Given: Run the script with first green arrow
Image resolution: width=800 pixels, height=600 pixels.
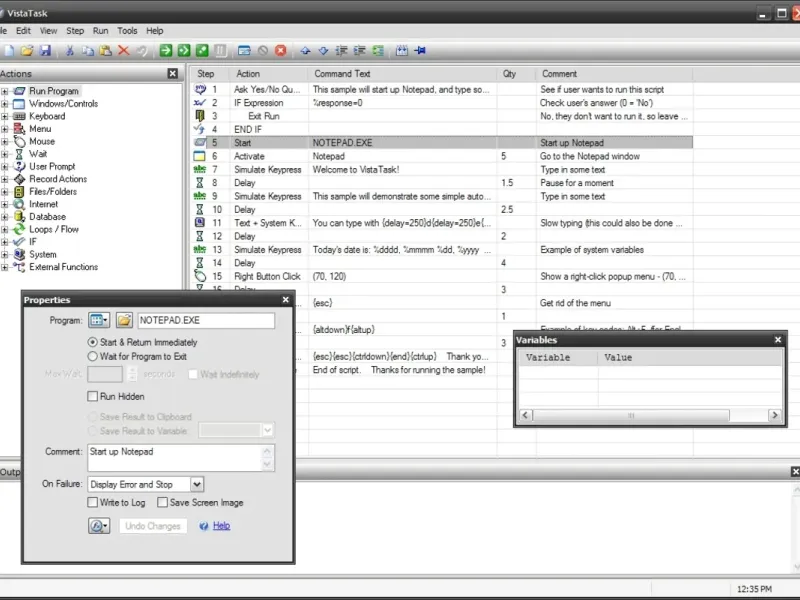Looking at the screenshot, I should (166, 51).
